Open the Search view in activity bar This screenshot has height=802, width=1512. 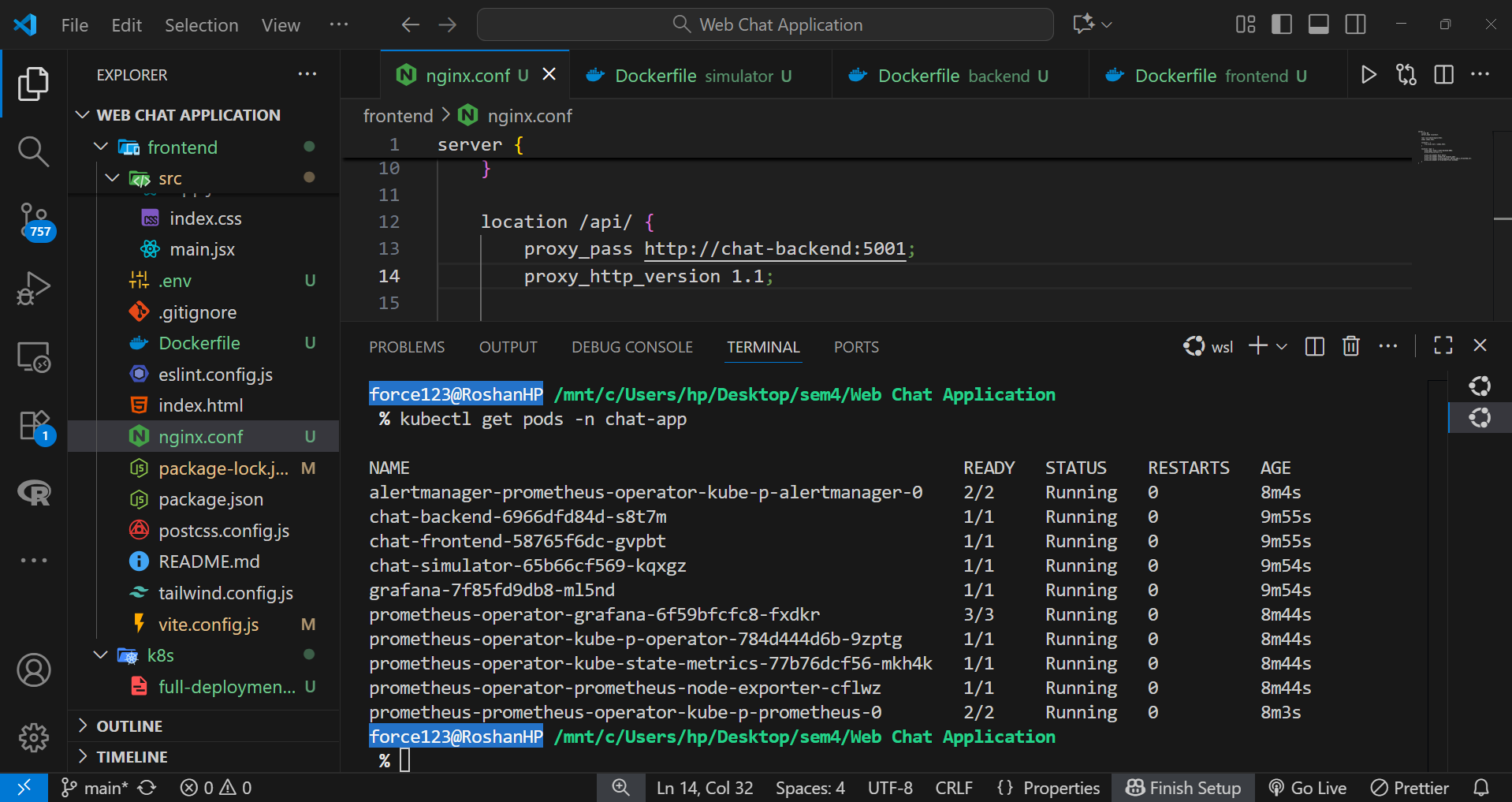tap(33, 151)
